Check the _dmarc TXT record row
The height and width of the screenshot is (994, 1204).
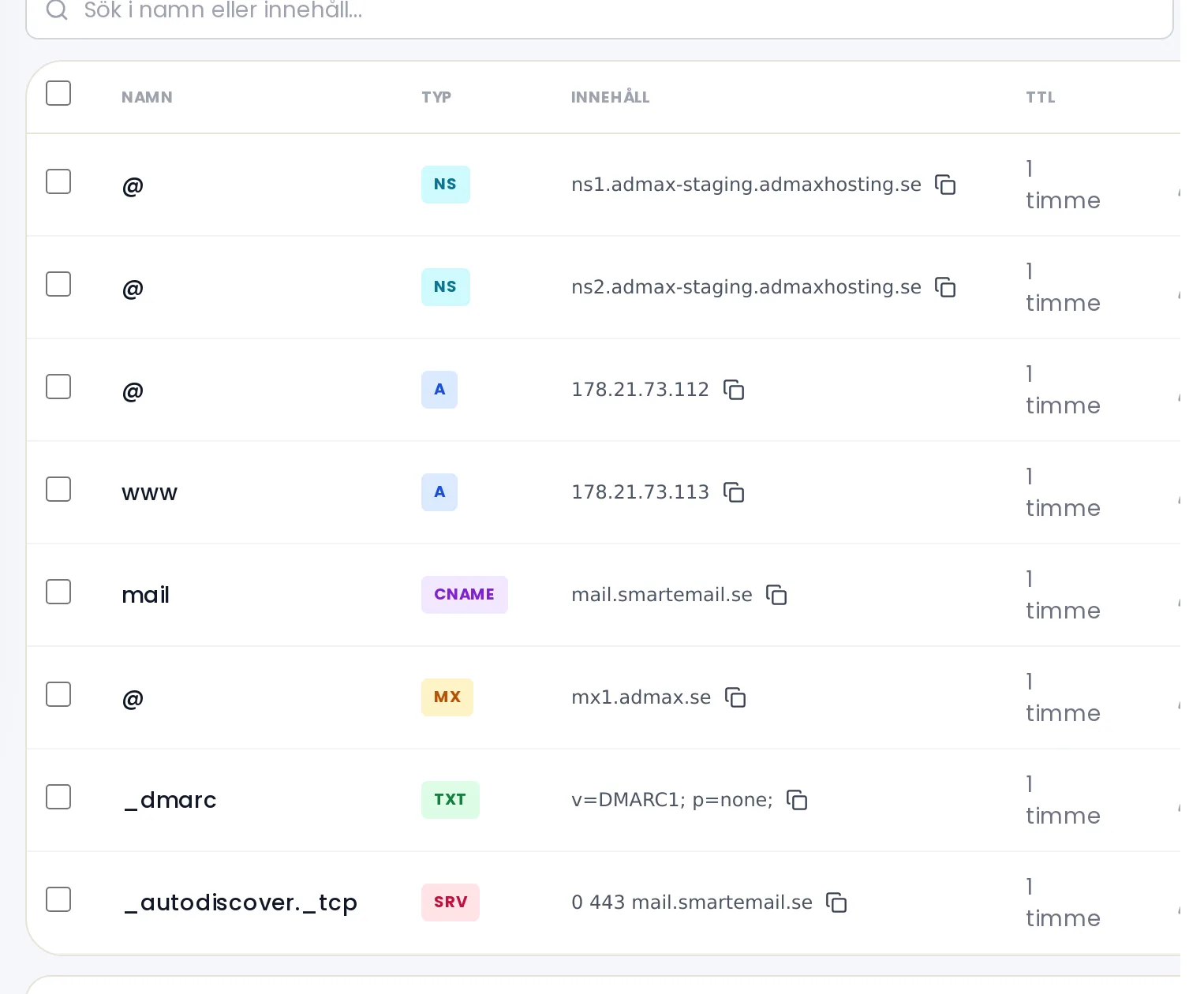tap(58, 797)
